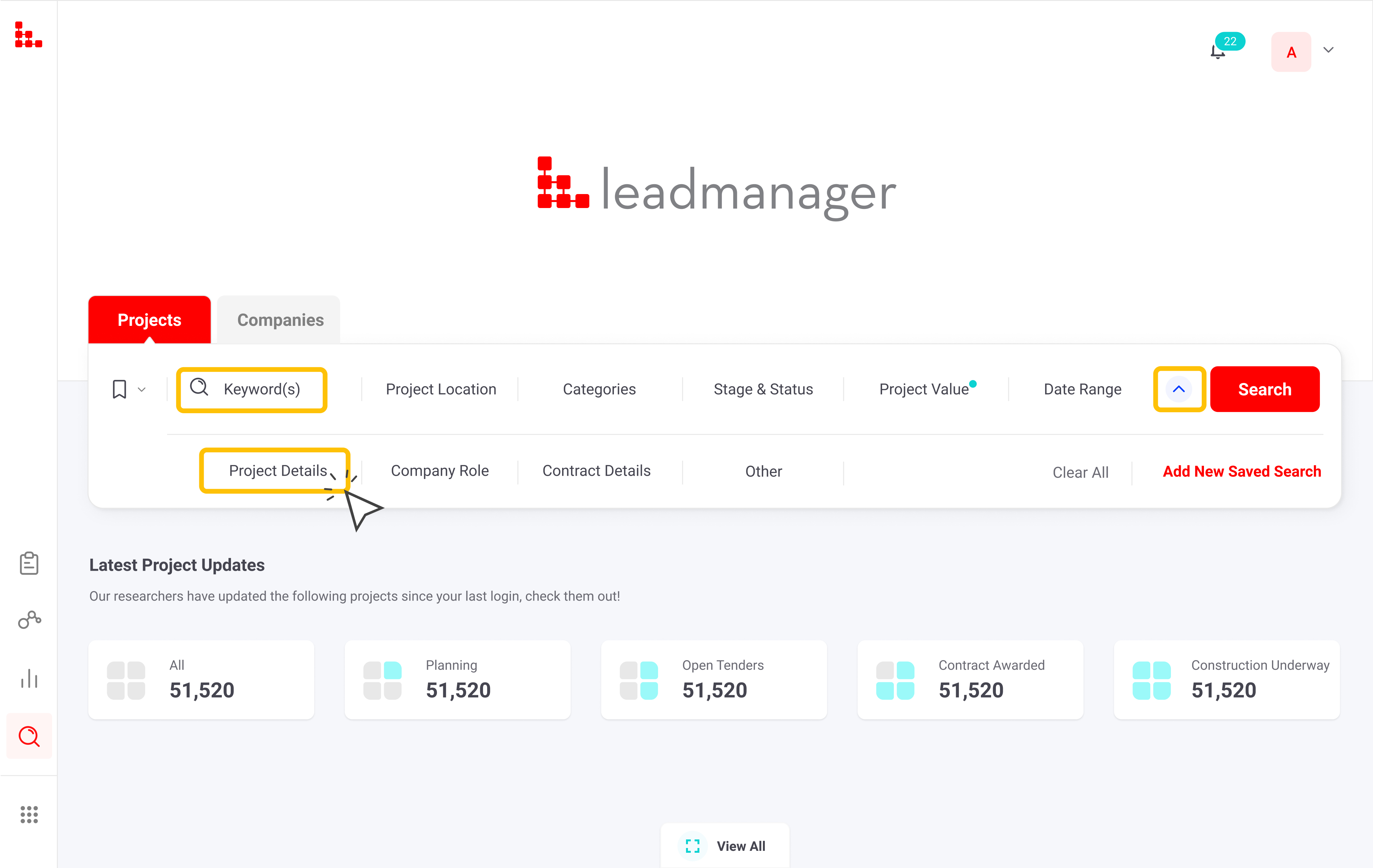
Task: Click the user avatar labeled A
Action: coord(1291,52)
